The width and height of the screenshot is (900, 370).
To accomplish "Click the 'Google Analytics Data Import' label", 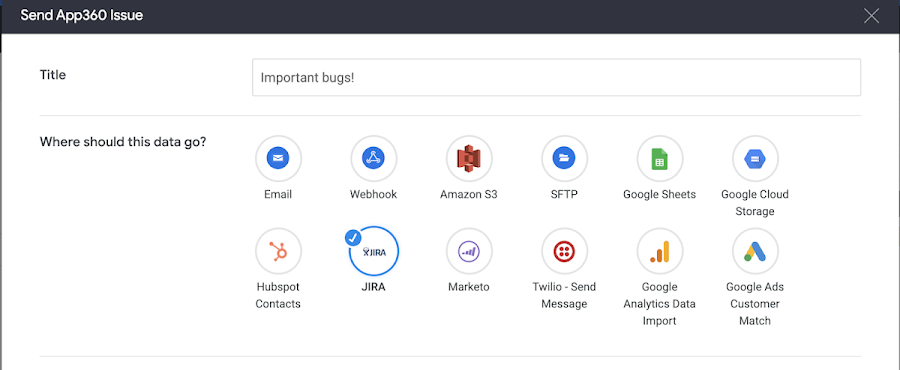I will click(x=660, y=304).
